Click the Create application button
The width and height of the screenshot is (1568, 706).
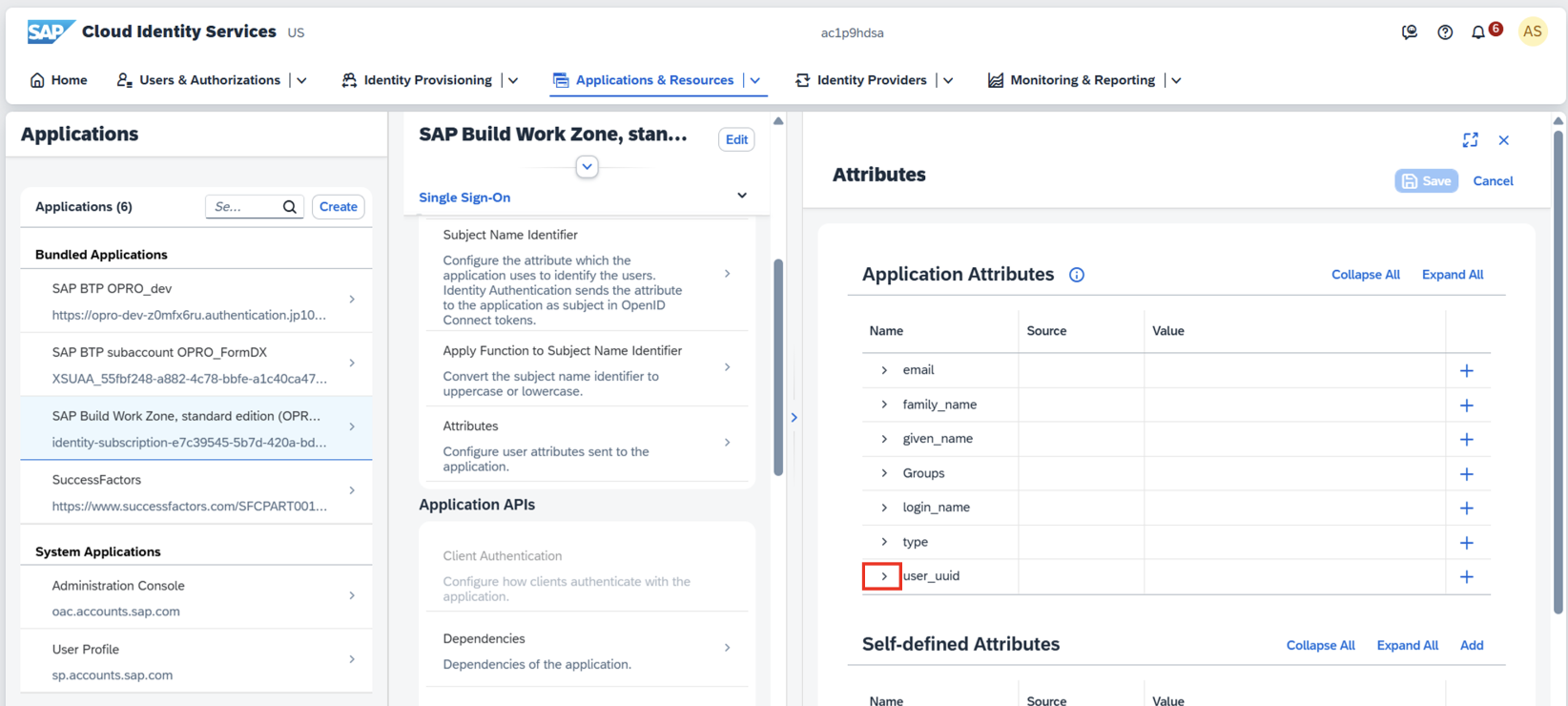338,207
